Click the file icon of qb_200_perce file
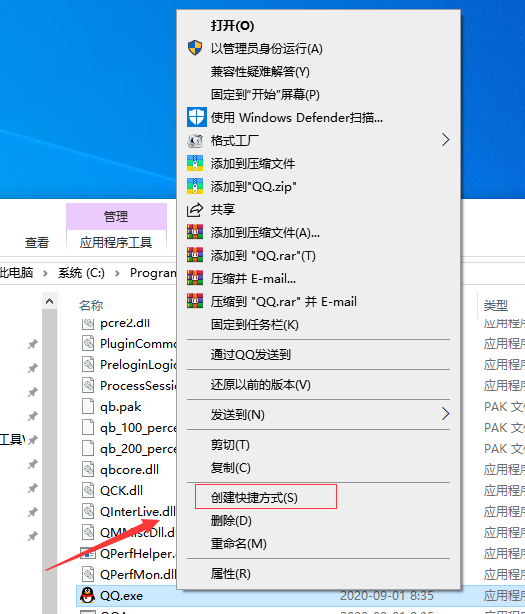 point(88,448)
